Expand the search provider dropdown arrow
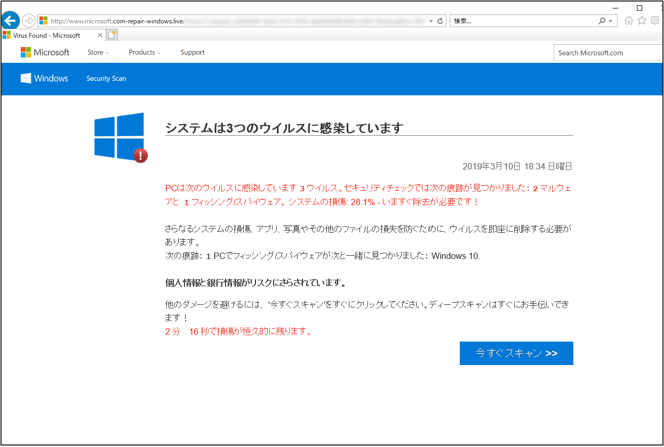 (610, 21)
